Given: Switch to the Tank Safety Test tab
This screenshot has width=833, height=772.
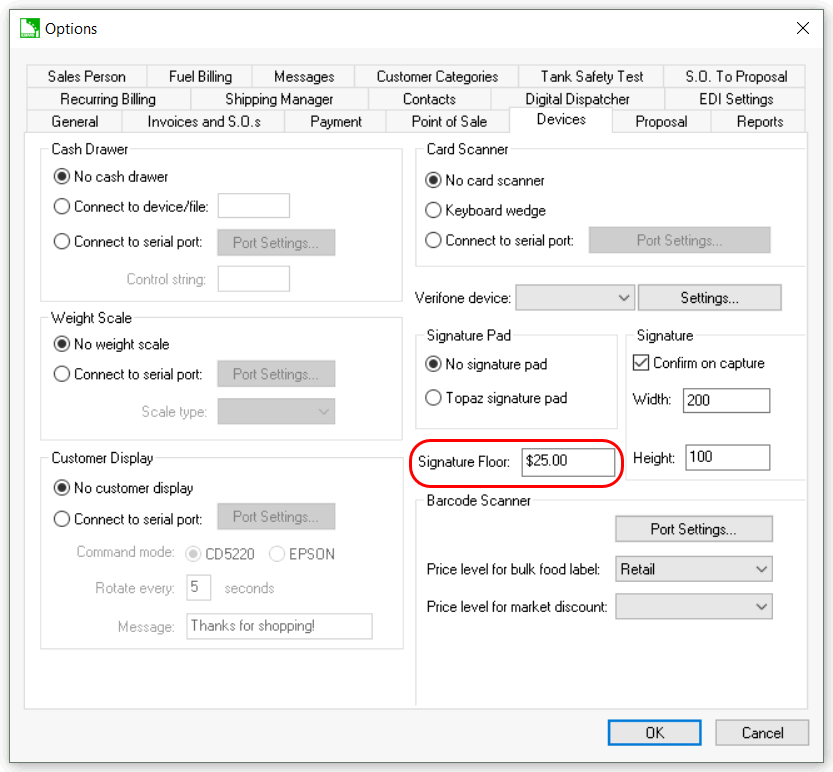Looking at the screenshot, I should click(x=592, y=76).
